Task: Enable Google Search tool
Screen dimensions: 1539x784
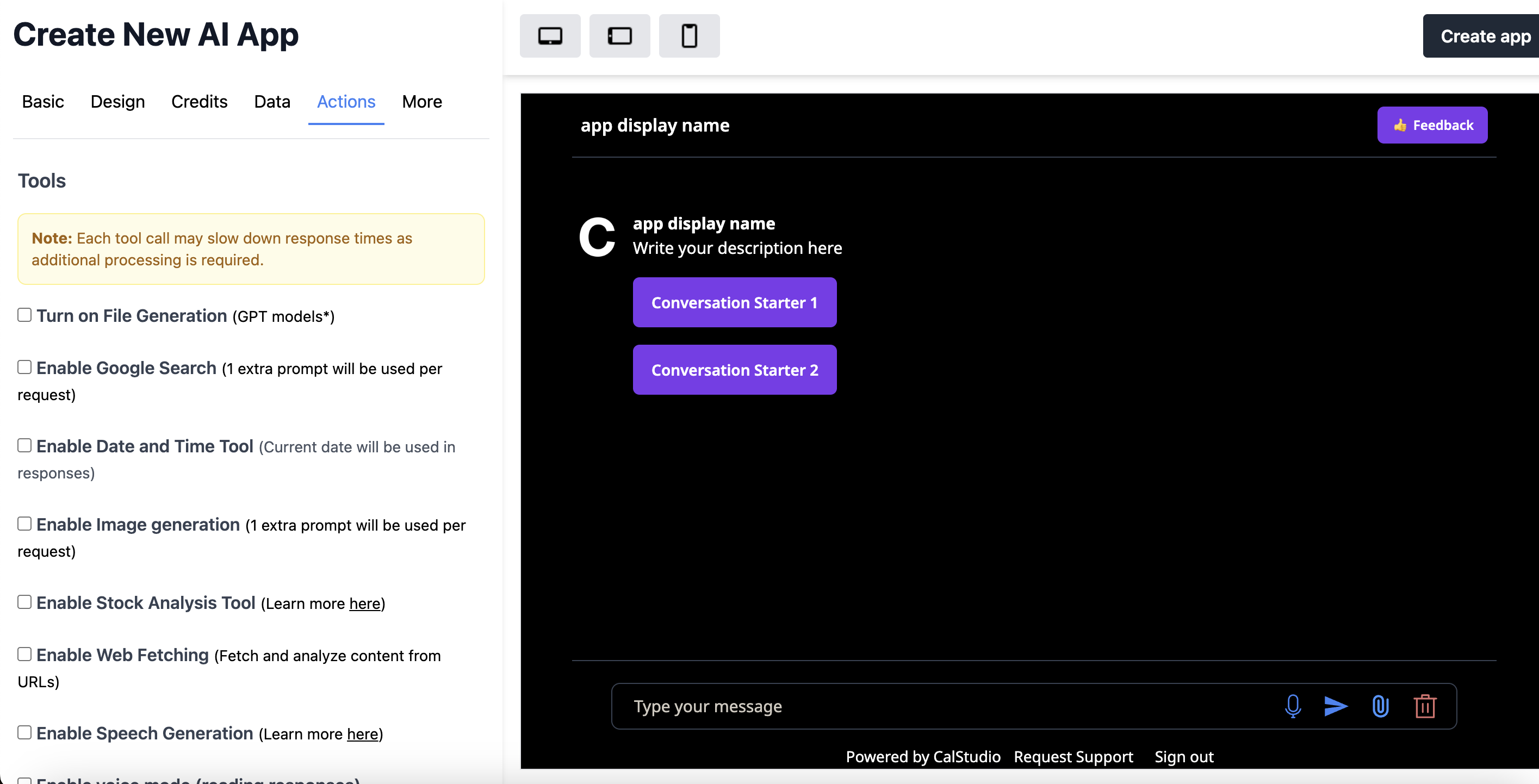Action: coord(24,366)
